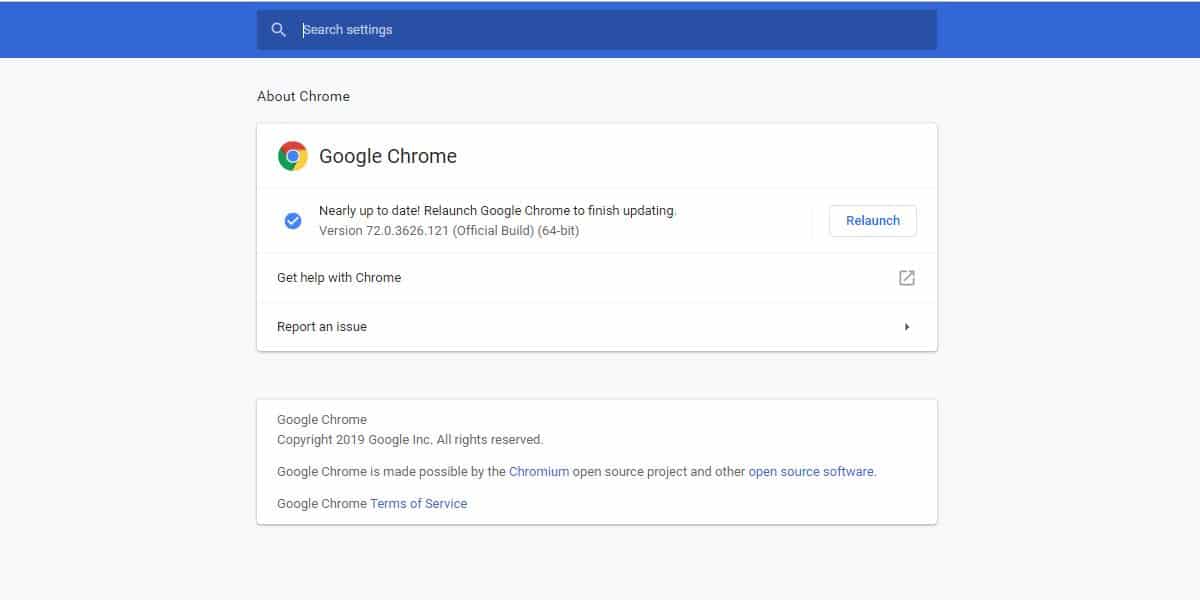Click the Google Chrome logo icon
Screen dimensions: 1200x600
coord(293,156)
